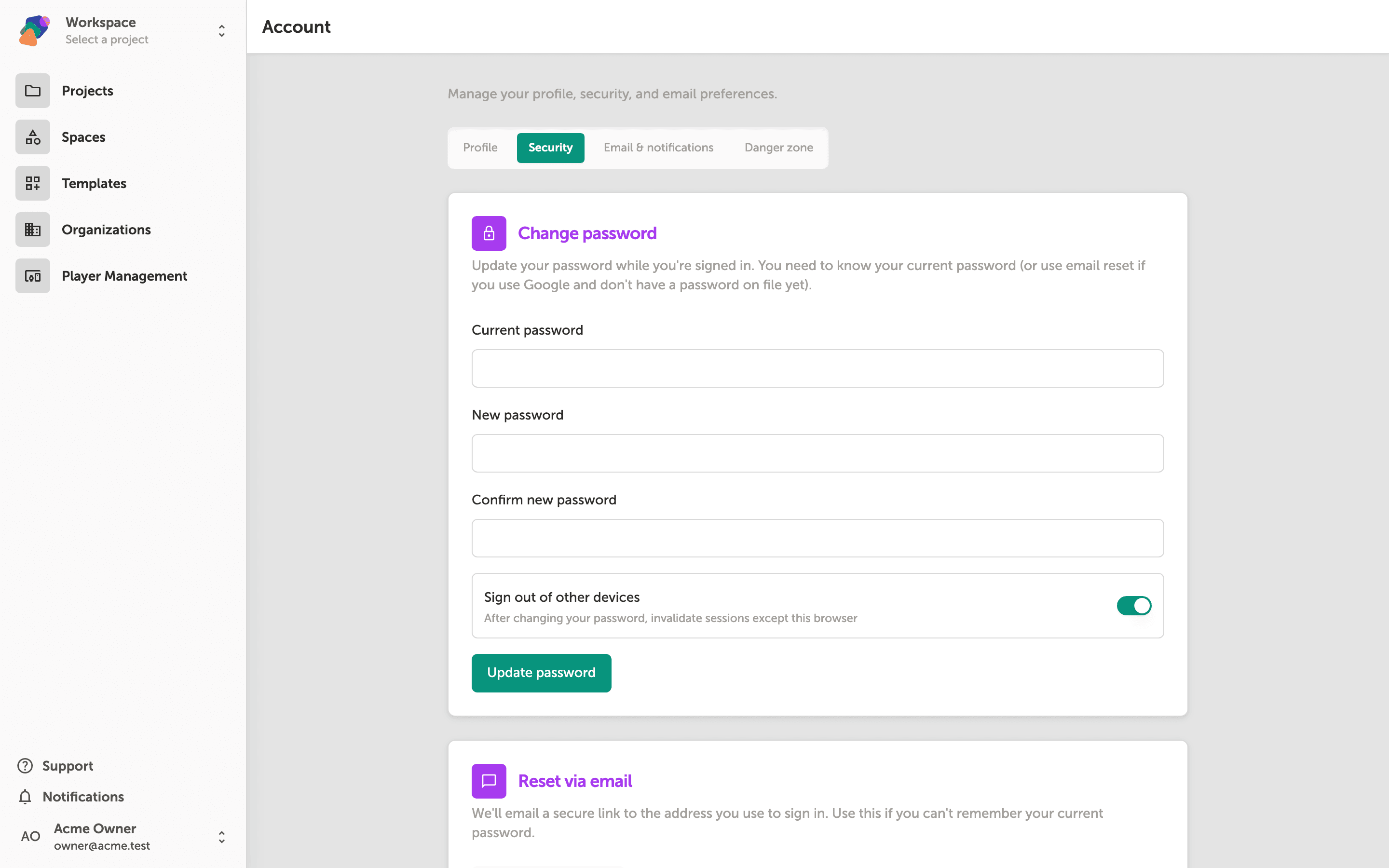Open the Email & notifications tab
Screen dimensions: 1389x868
pyautogui.click(x=658, y=148)
